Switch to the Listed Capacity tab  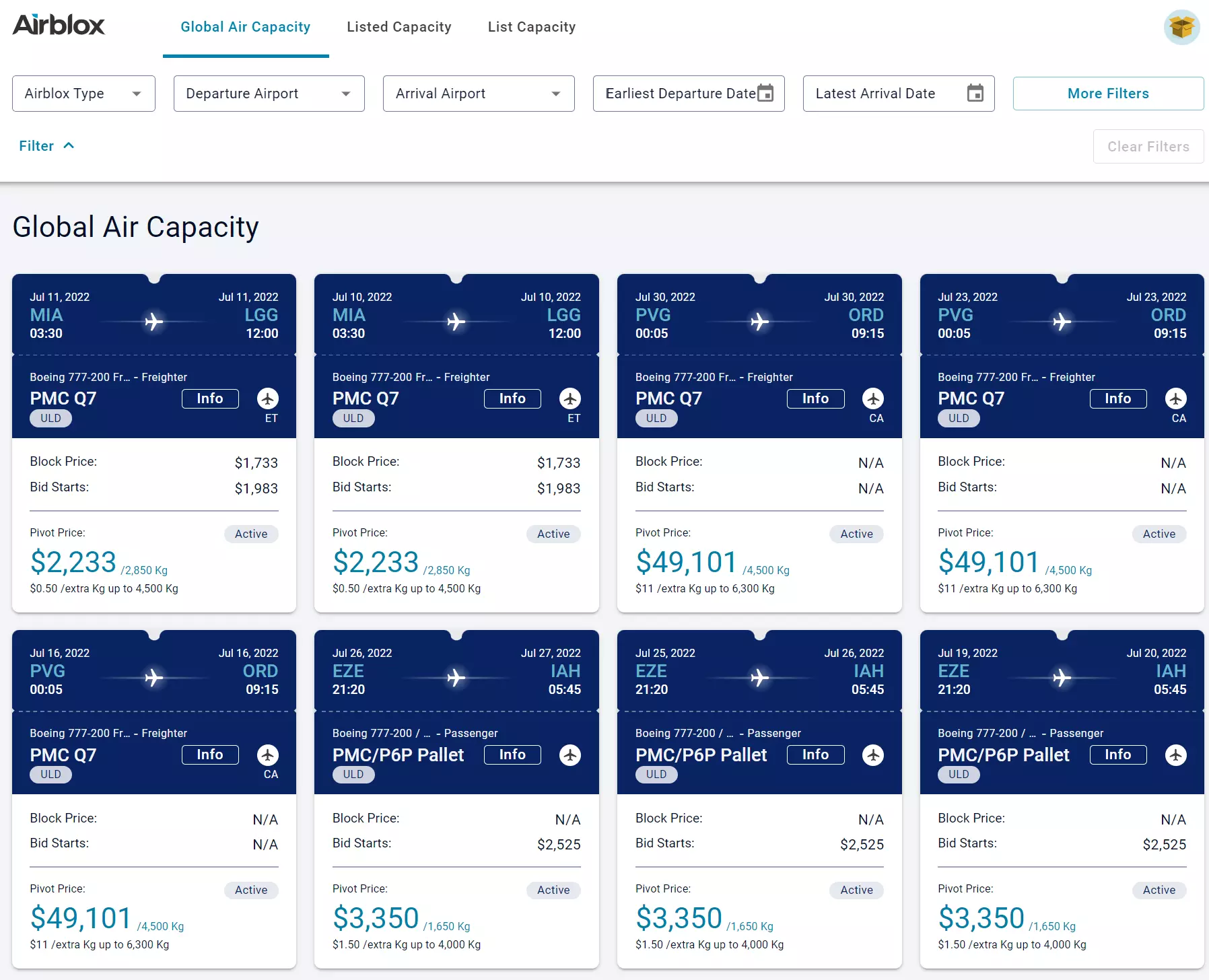coord(399,27)
